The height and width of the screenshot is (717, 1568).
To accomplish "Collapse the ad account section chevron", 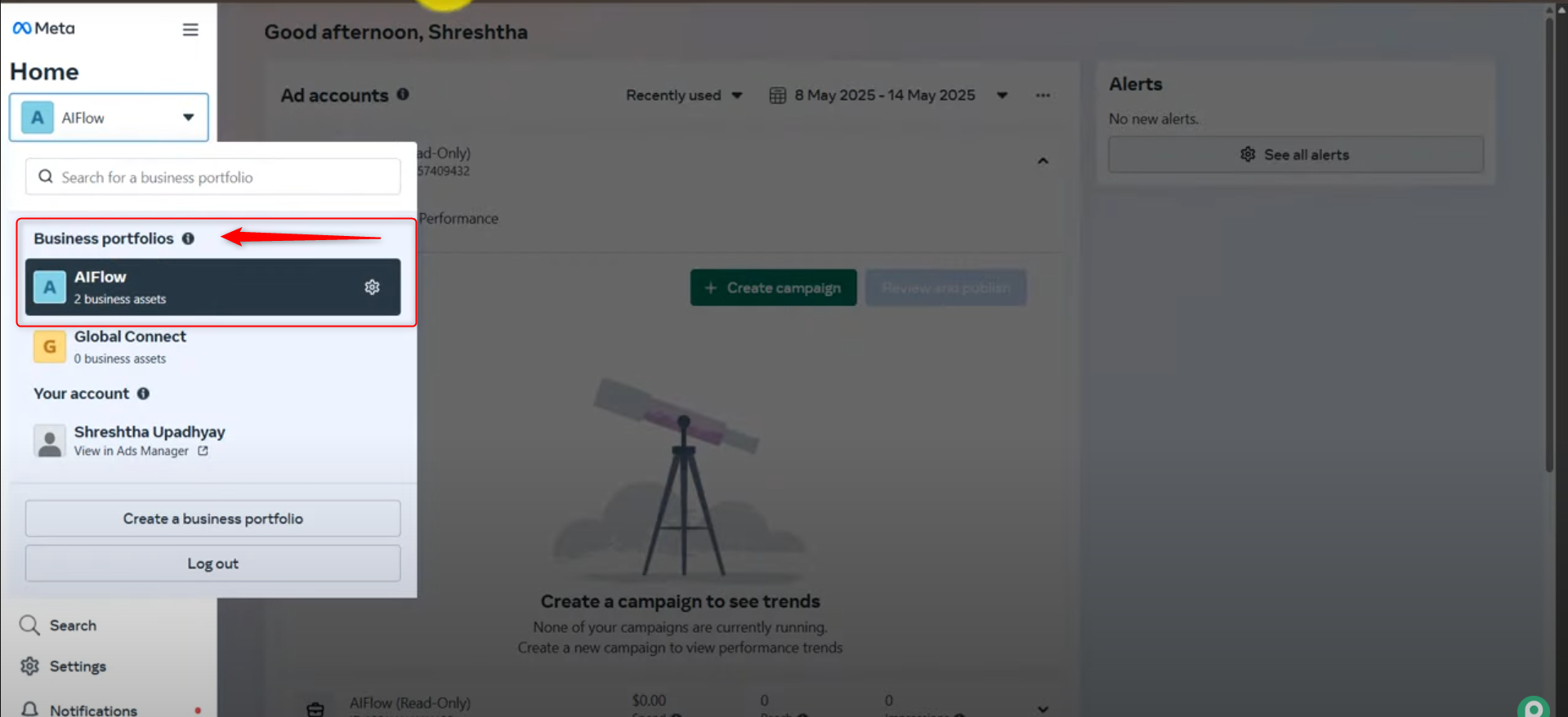I will 1043,161.
